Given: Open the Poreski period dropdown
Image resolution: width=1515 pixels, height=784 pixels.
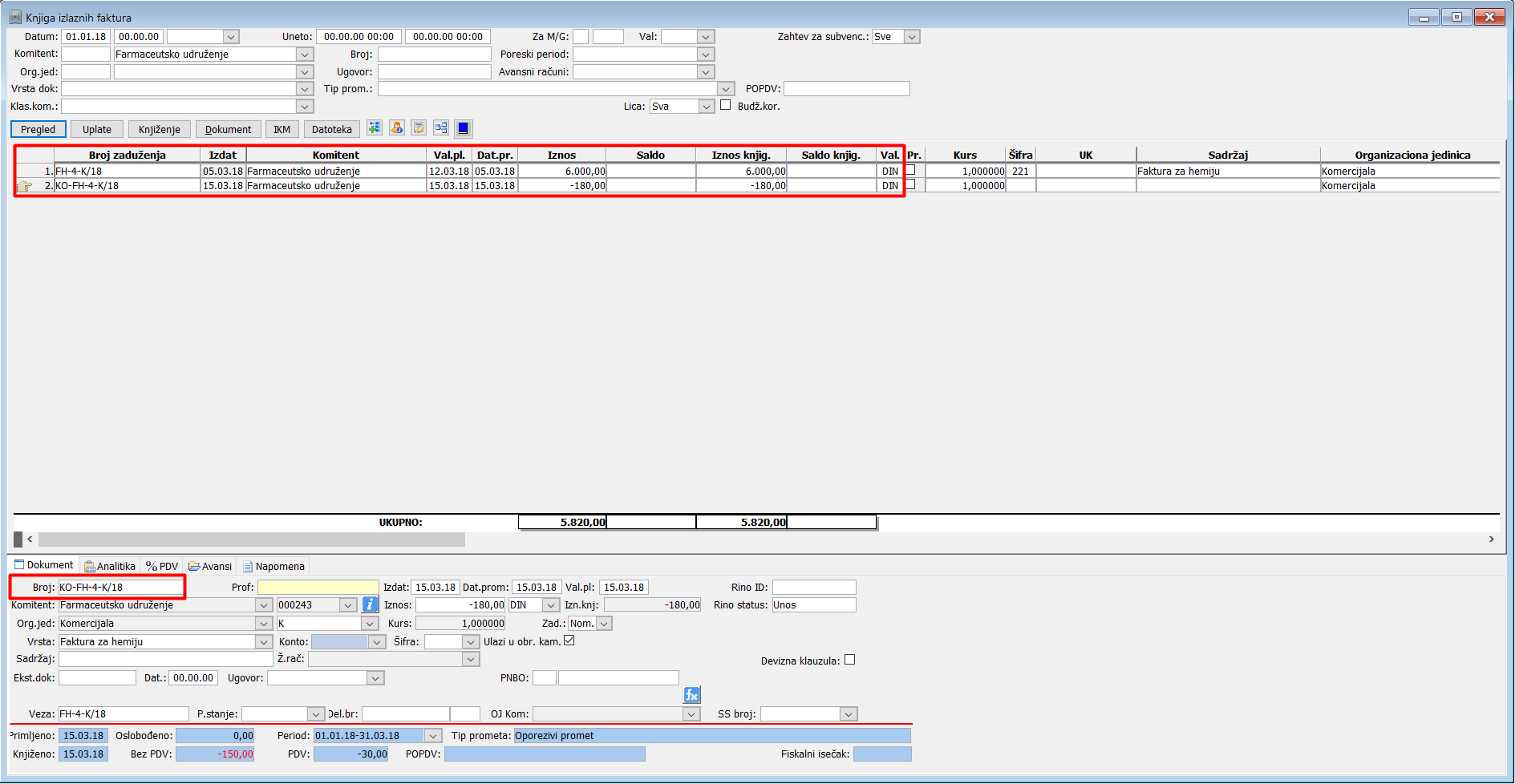Looking at the screenshot, I should 706,55.
